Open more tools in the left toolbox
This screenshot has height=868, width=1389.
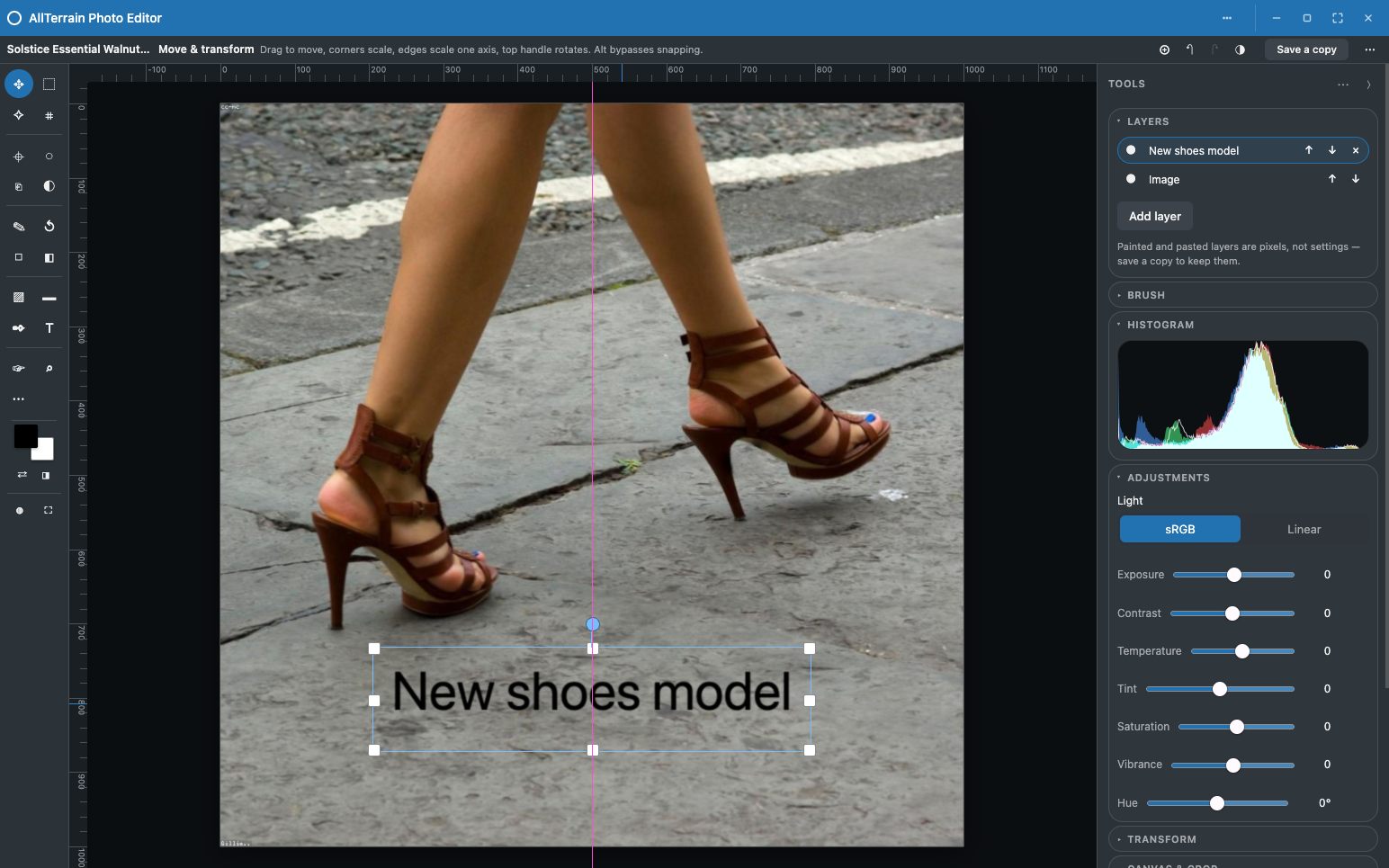(19, 399)
